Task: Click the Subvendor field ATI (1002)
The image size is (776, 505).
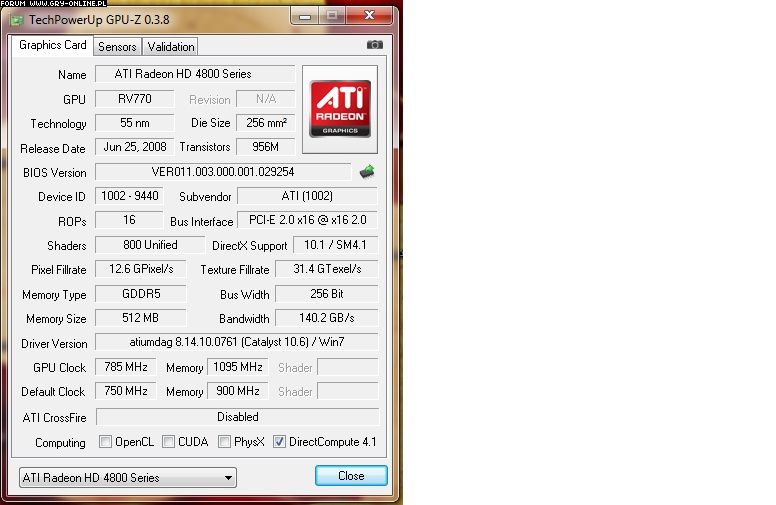Action: click(307, 196)
